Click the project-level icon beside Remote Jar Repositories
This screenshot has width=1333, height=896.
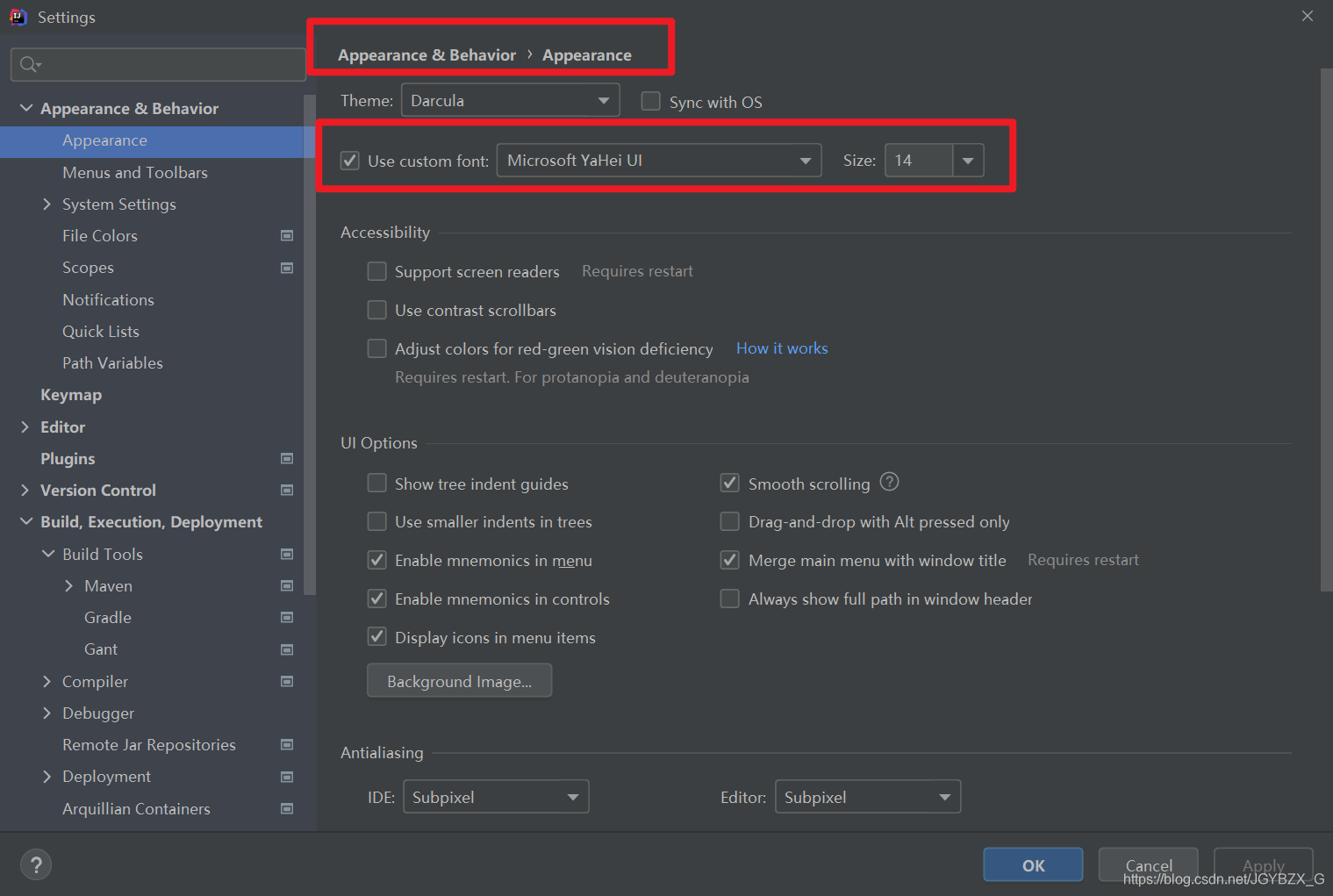click(286, 744)
